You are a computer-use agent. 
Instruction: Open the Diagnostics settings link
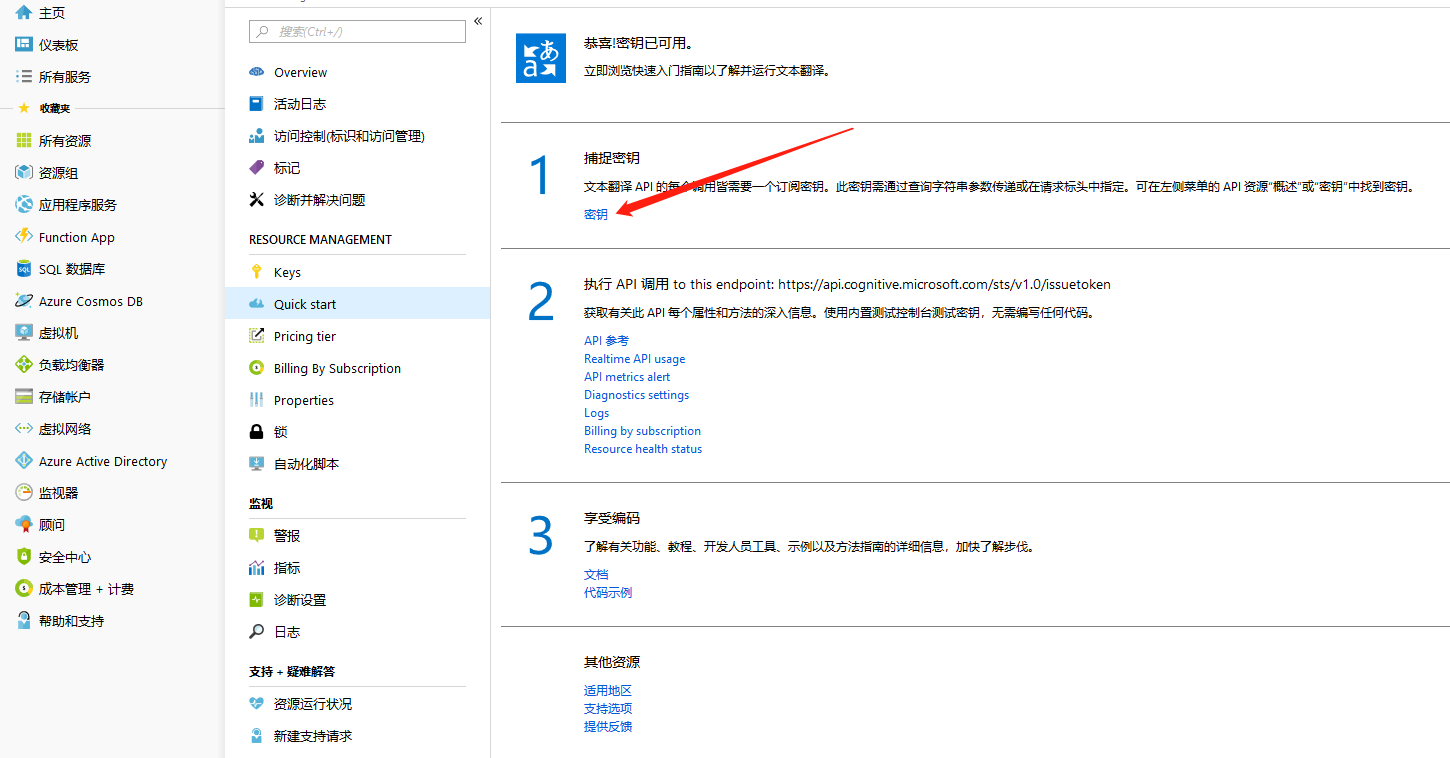[637, 395]
